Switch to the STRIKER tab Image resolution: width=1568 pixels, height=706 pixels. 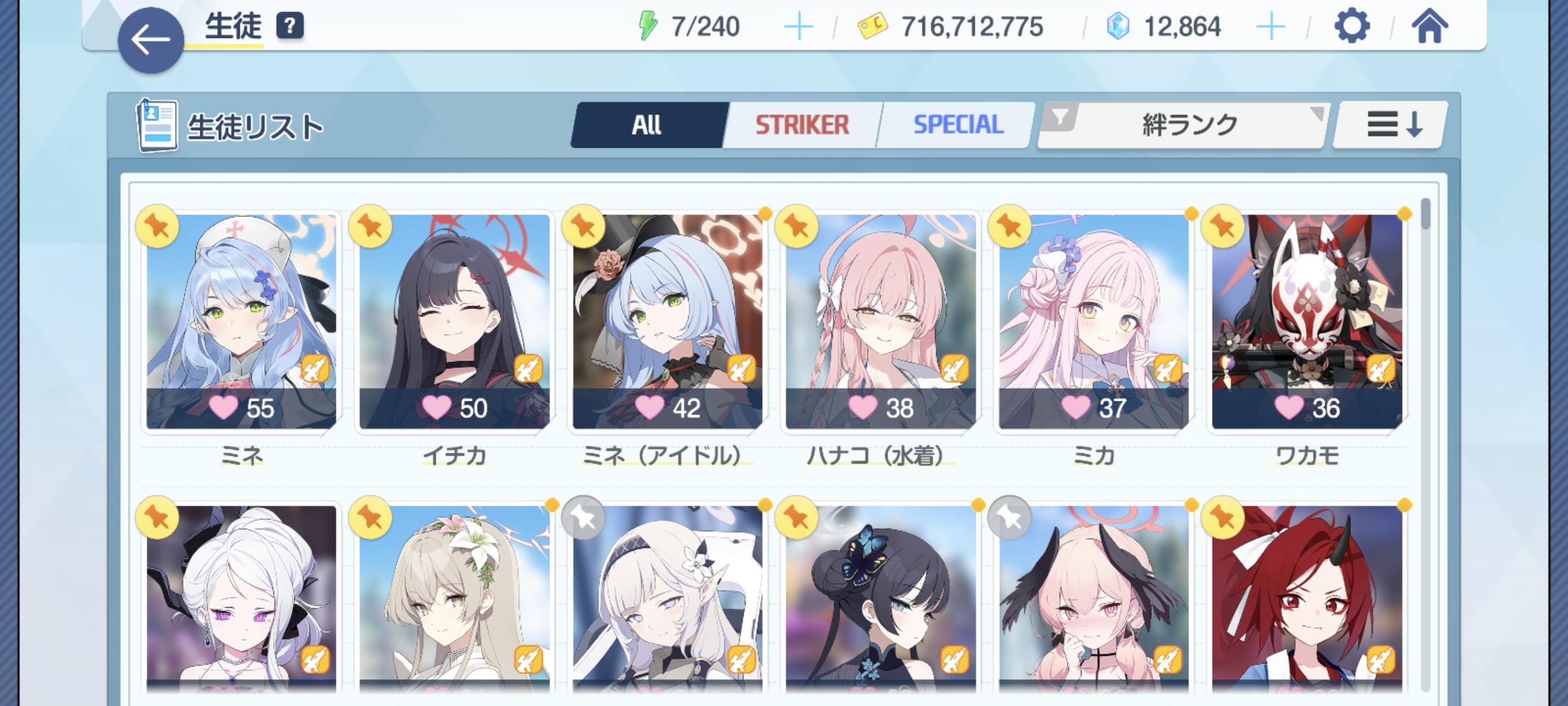[802, 124]
